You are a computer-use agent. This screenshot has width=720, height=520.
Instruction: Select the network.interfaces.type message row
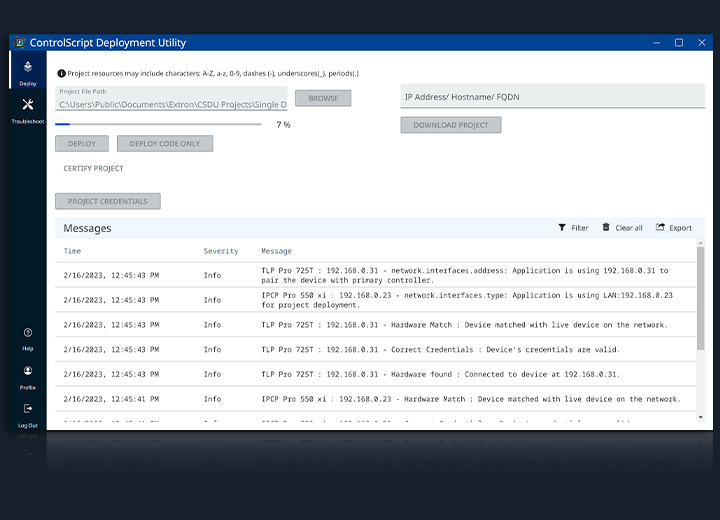pyautogui.click(x=375, y=300)
